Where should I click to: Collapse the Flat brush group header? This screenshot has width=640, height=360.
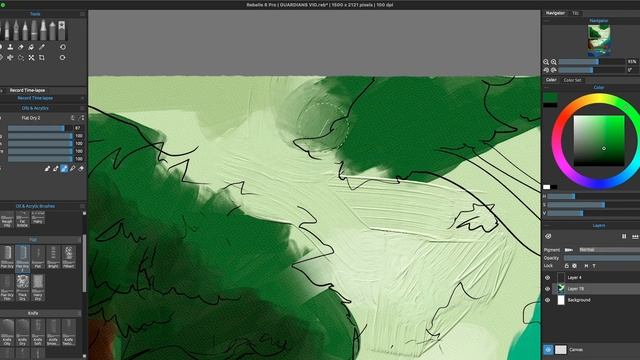coord(41,240)
